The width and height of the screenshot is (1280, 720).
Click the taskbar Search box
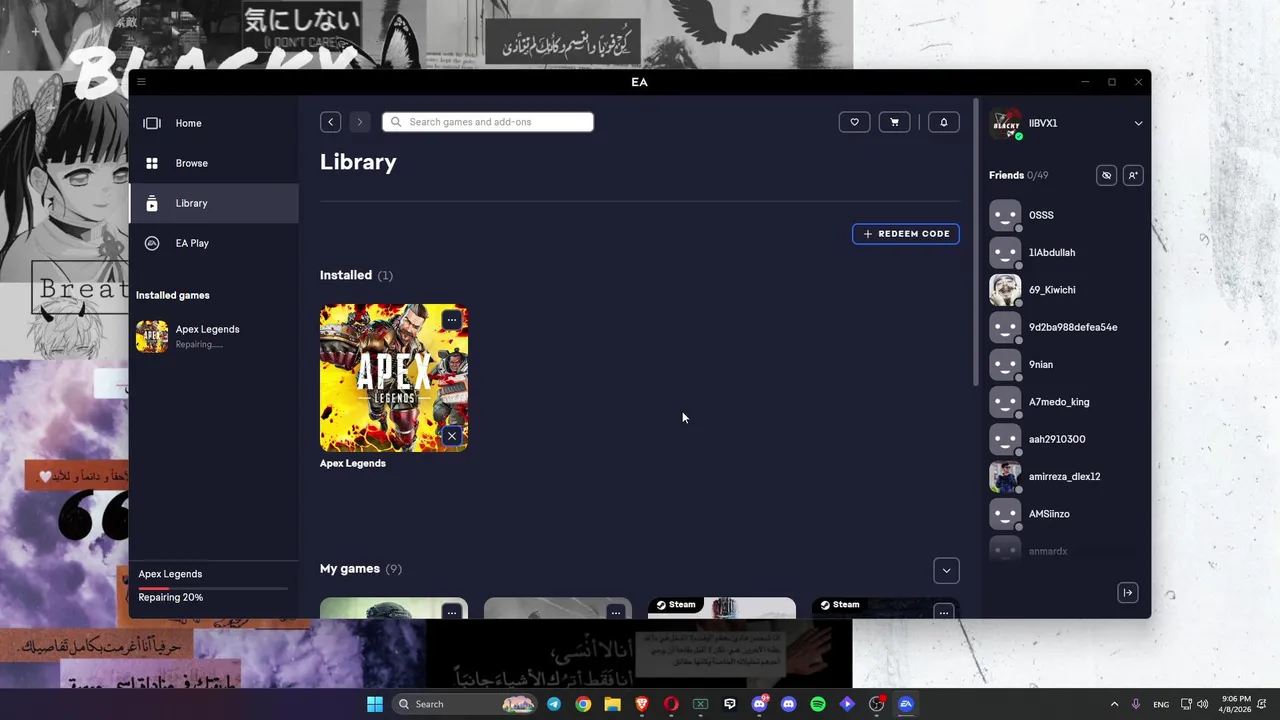pyautogui.click(x=466, y=704)
